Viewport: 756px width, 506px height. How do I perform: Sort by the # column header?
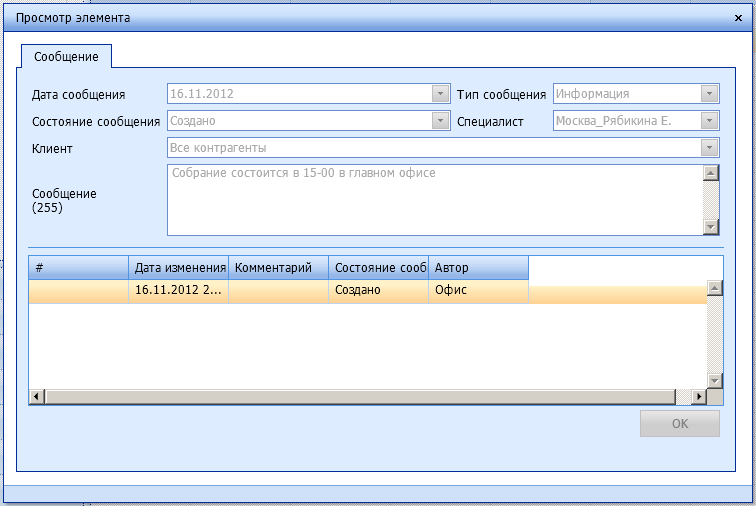(78, 268)
